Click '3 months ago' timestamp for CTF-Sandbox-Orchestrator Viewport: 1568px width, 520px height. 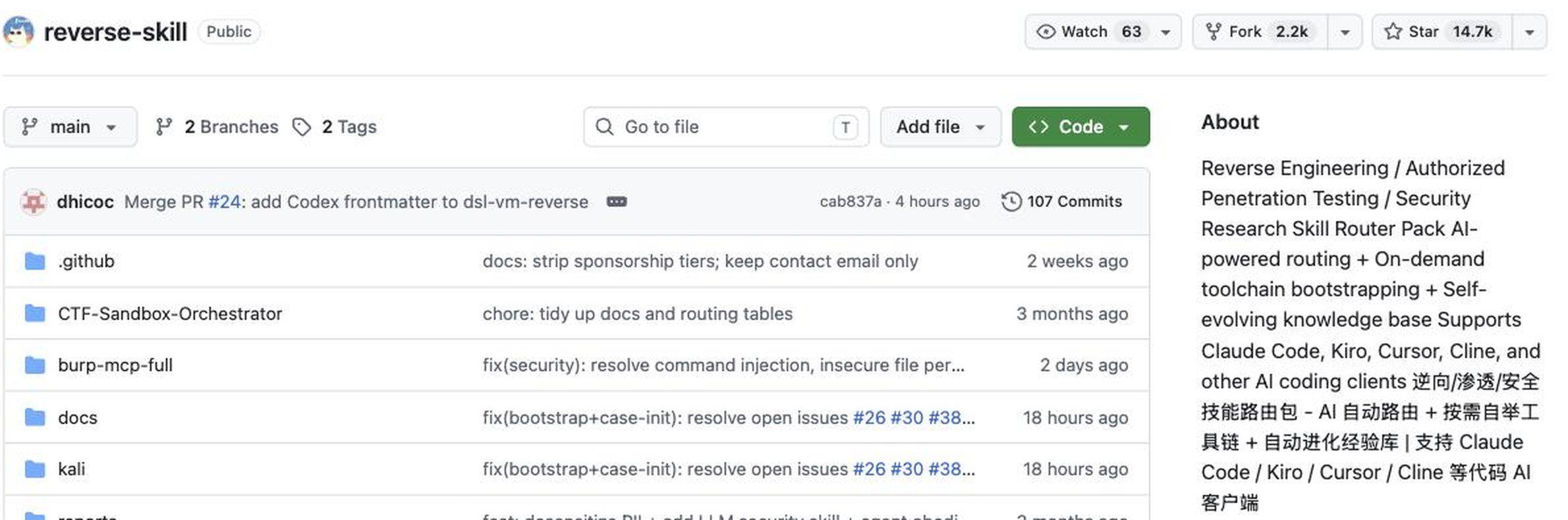[1072, 313]
